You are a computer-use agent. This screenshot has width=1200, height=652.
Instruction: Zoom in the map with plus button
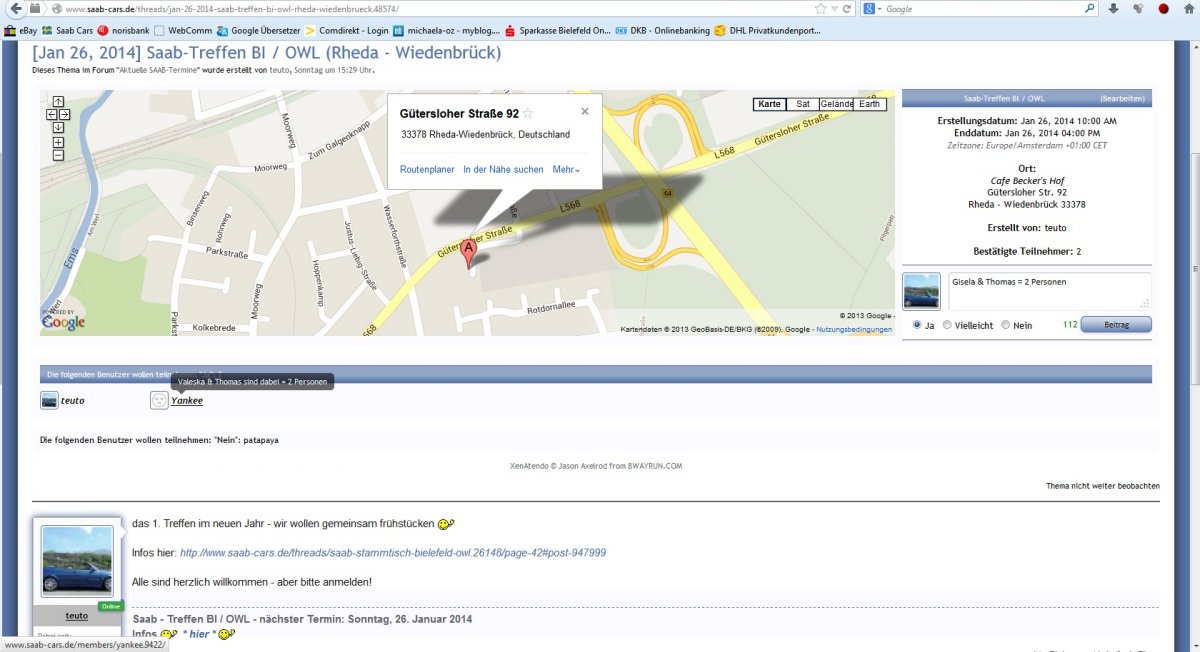pos(58,142)
